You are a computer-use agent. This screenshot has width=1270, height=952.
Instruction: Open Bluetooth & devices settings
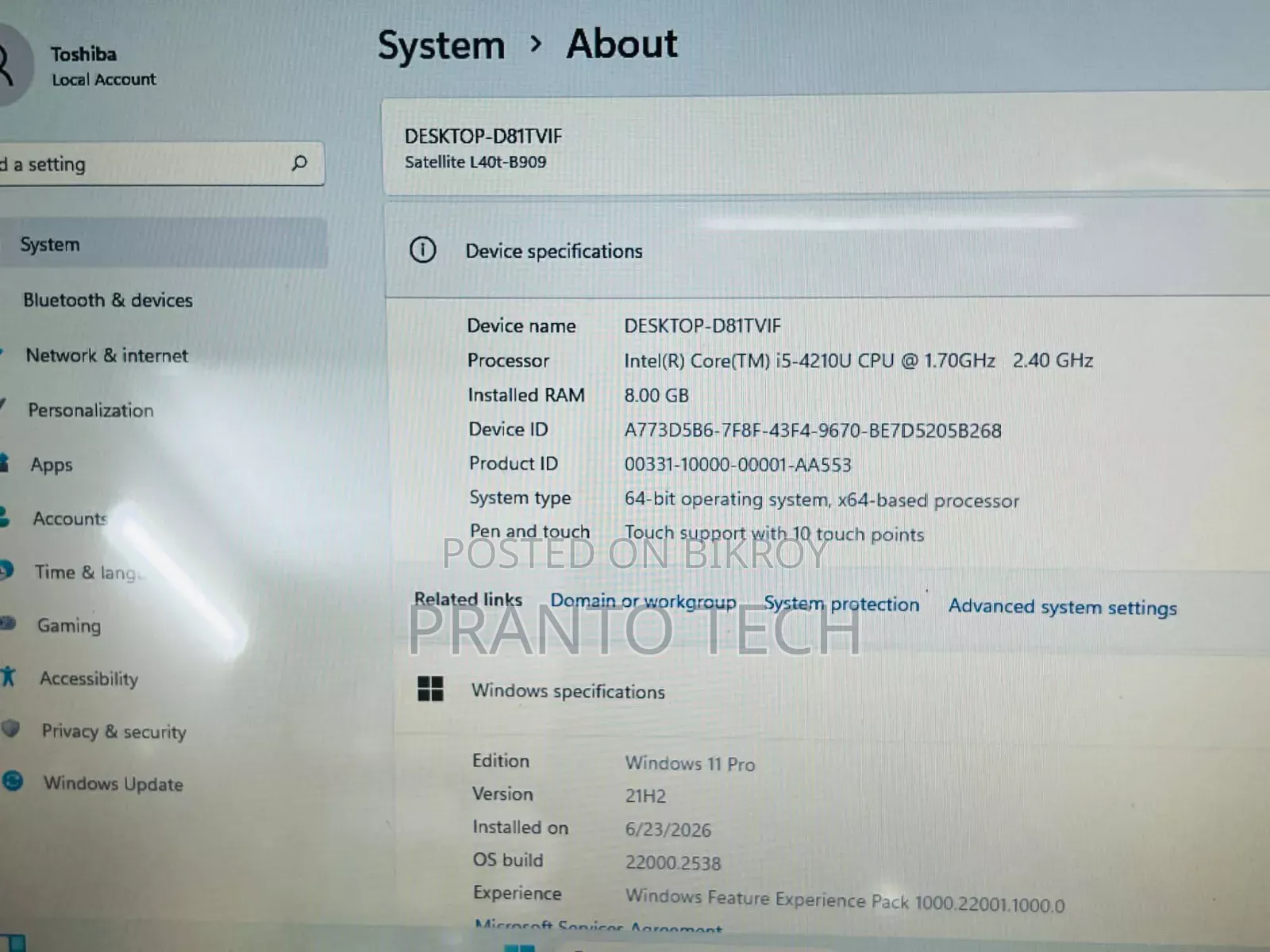[108, 300]
